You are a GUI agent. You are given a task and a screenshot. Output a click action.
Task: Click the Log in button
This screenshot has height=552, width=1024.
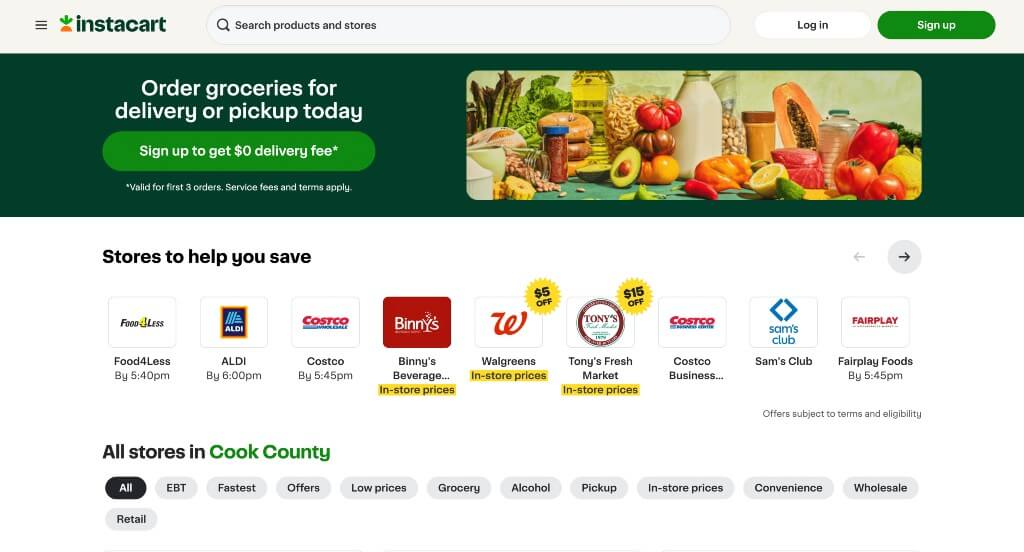812,25
